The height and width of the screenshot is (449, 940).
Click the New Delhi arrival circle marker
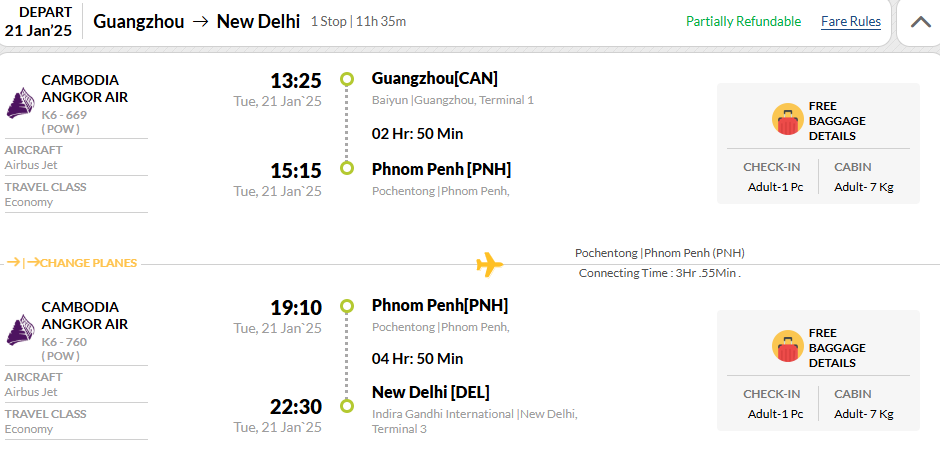pos(347,406)
